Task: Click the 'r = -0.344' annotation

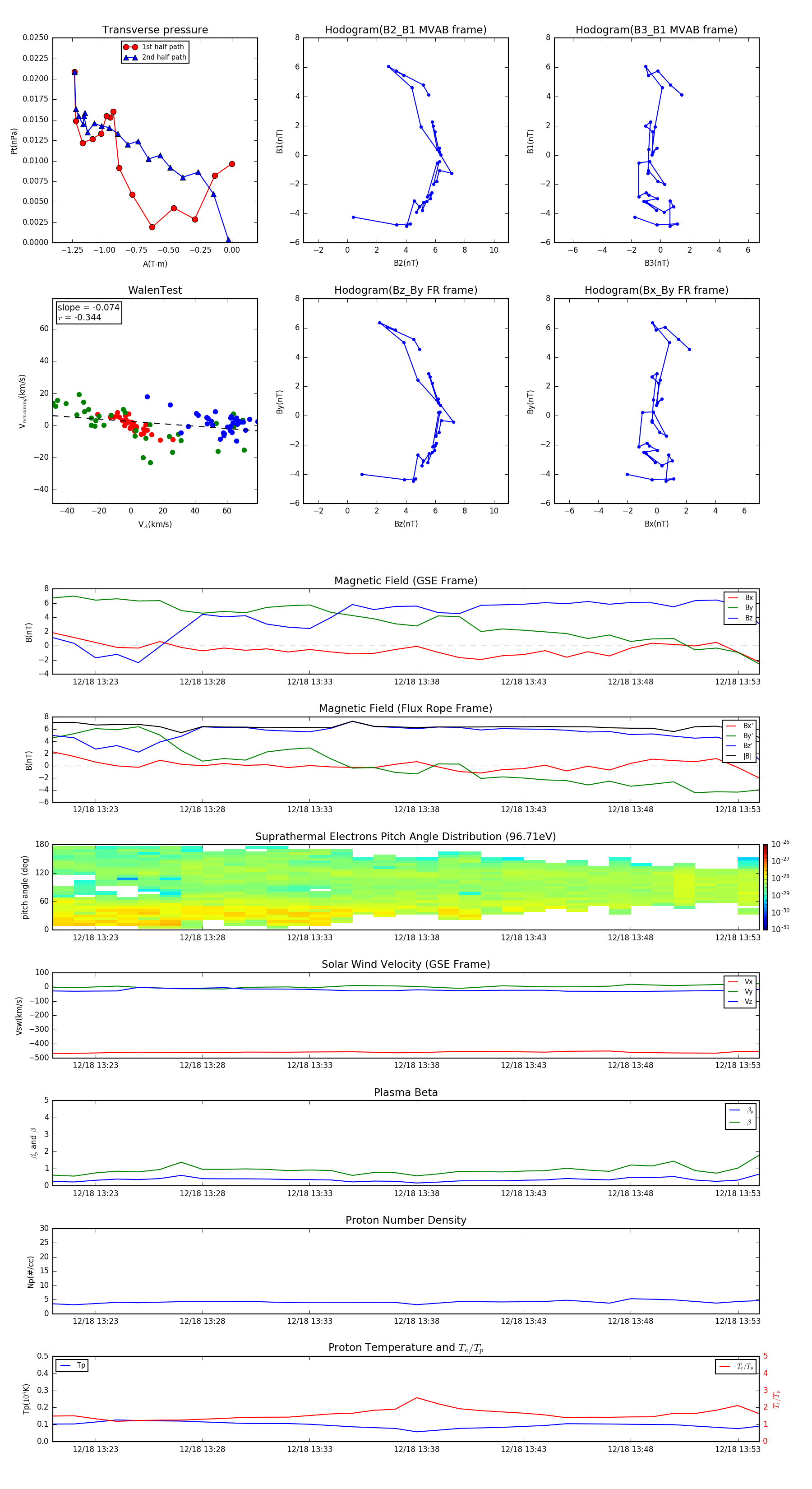Action: tap(80, 317)
